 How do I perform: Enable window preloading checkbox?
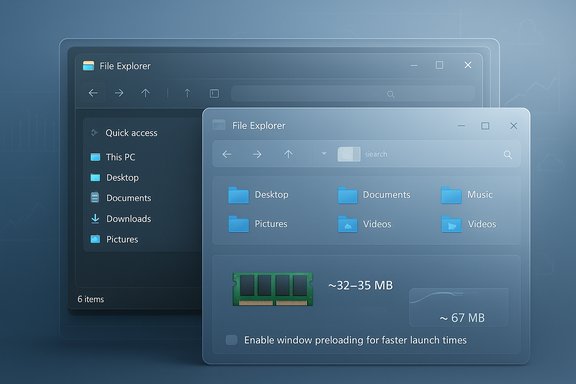click(x=231, y=340)
